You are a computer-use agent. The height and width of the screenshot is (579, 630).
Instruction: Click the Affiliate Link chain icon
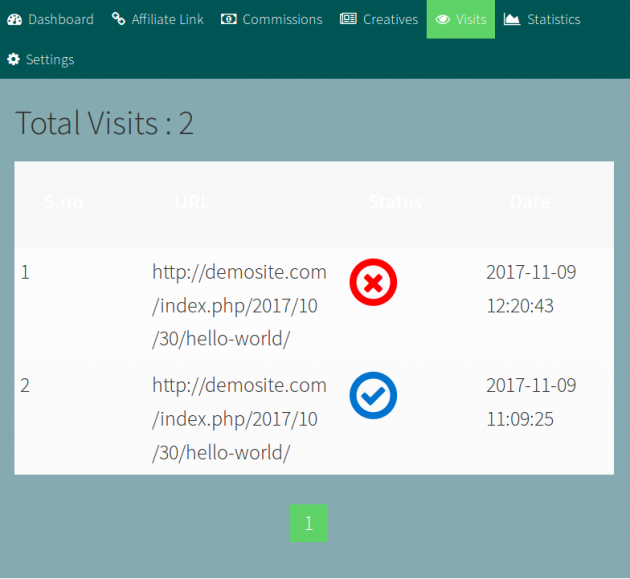coord(118,19)
